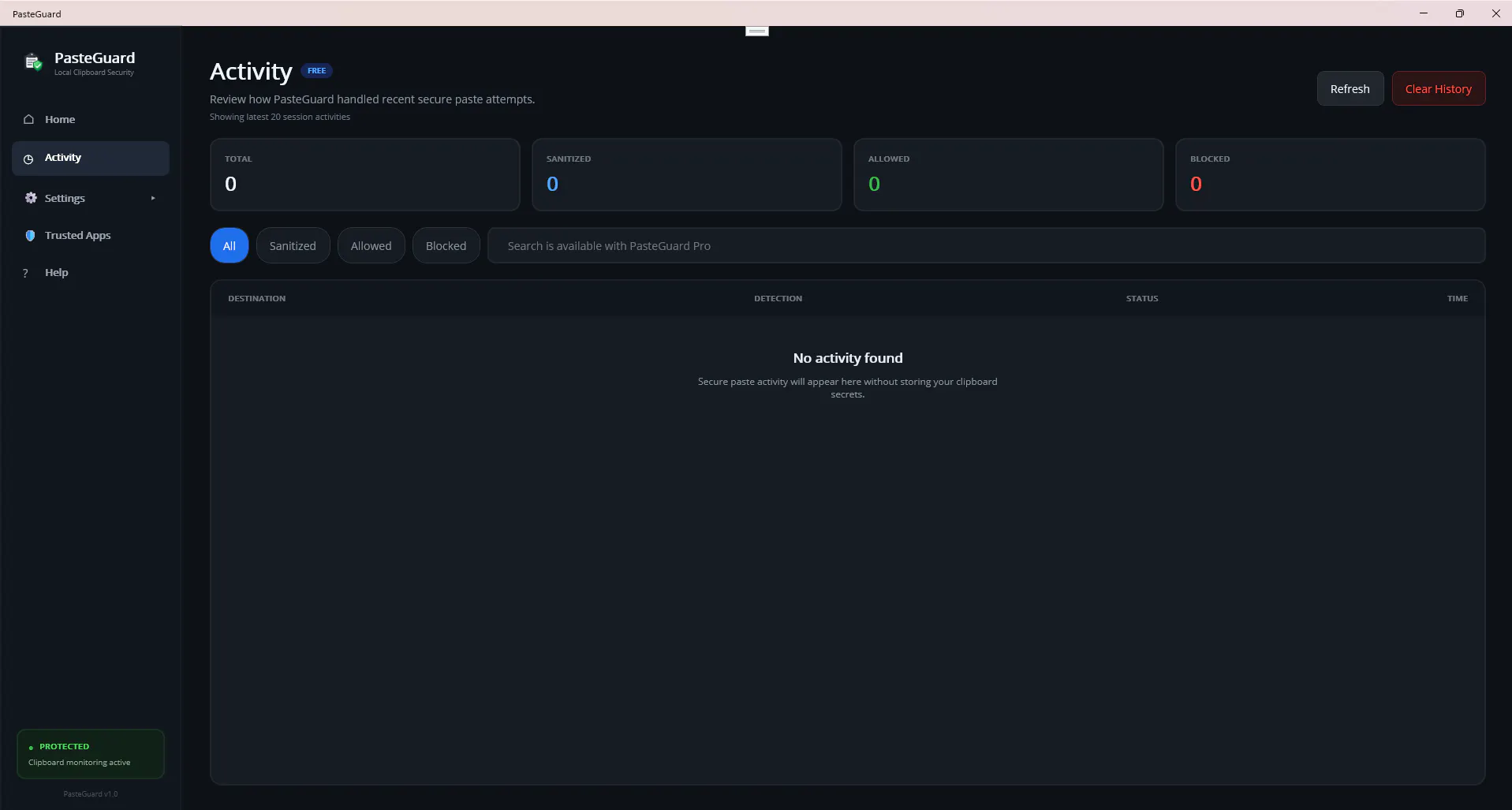Image resolution: width=1512 pixels, height=810 pixels.
Task: Click the PROTECTED status panel
Action: pyautogui.click(x=91, y=754)
